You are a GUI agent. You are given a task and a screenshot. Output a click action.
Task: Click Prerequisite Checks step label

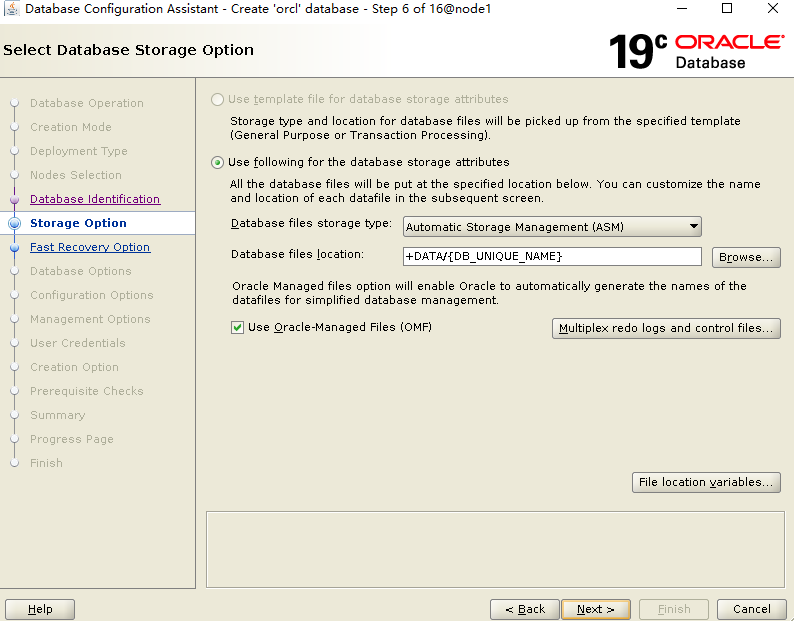(x=87, y=391)
